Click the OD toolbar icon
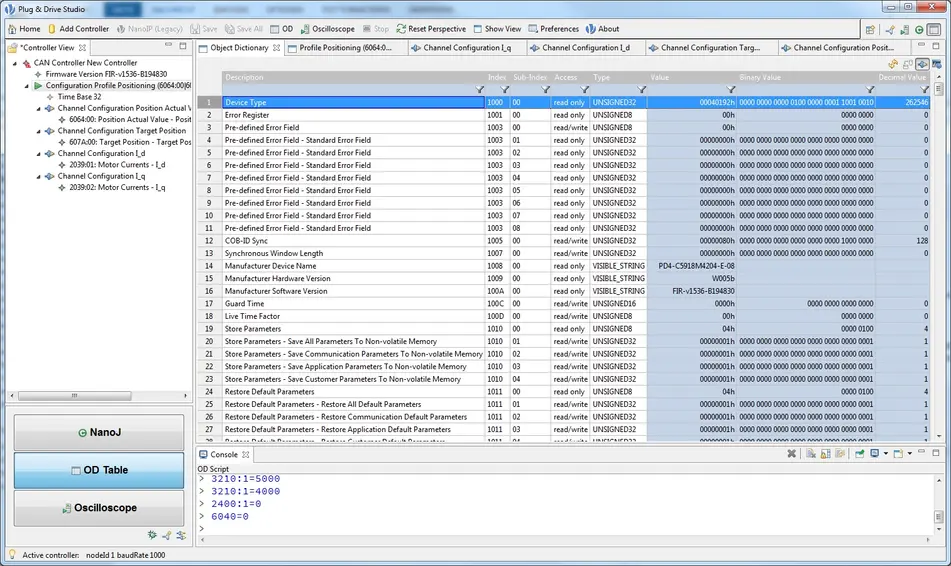Image resolution: width=951 pixels, height=566 pixels. pos(281,29)
